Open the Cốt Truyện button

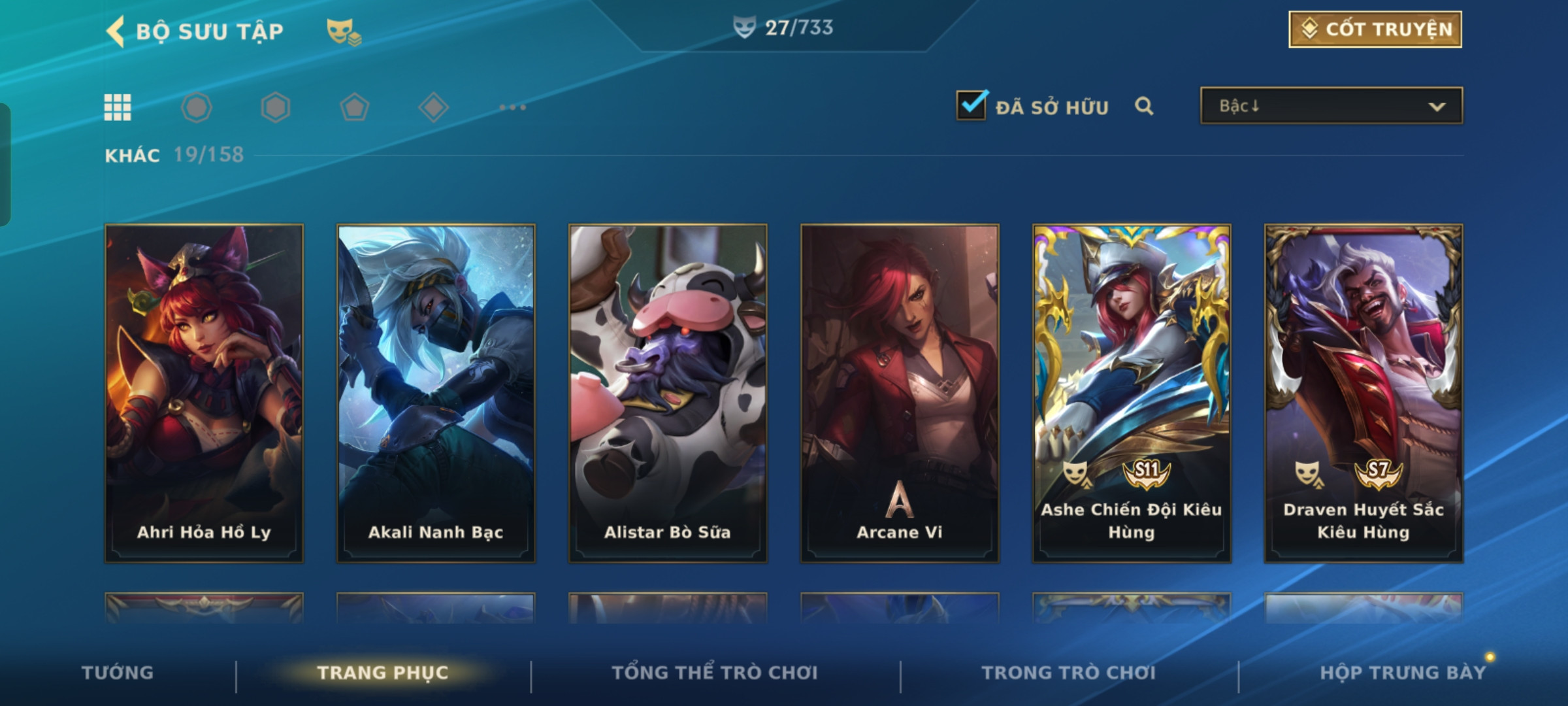click(x=1375, y=29)
